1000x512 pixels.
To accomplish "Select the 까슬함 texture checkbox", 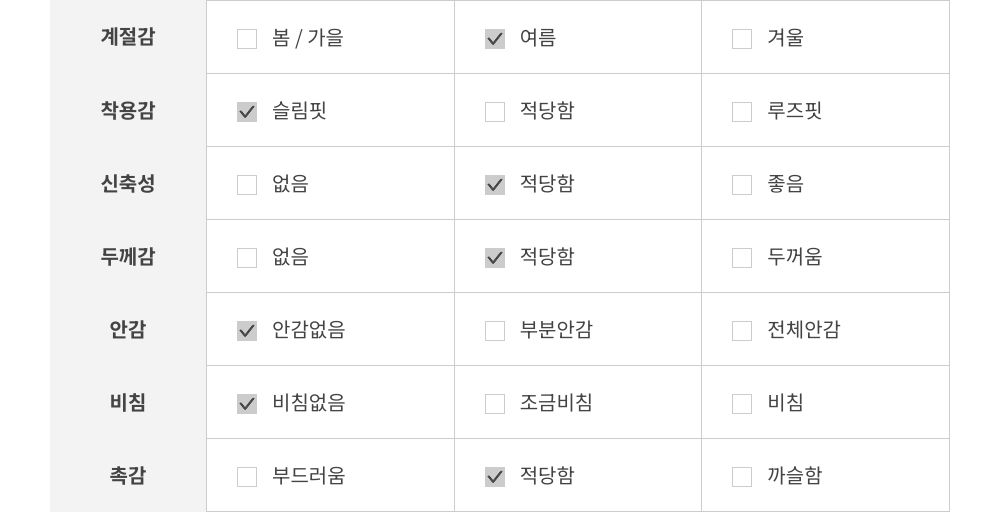I will pos(742,477).
